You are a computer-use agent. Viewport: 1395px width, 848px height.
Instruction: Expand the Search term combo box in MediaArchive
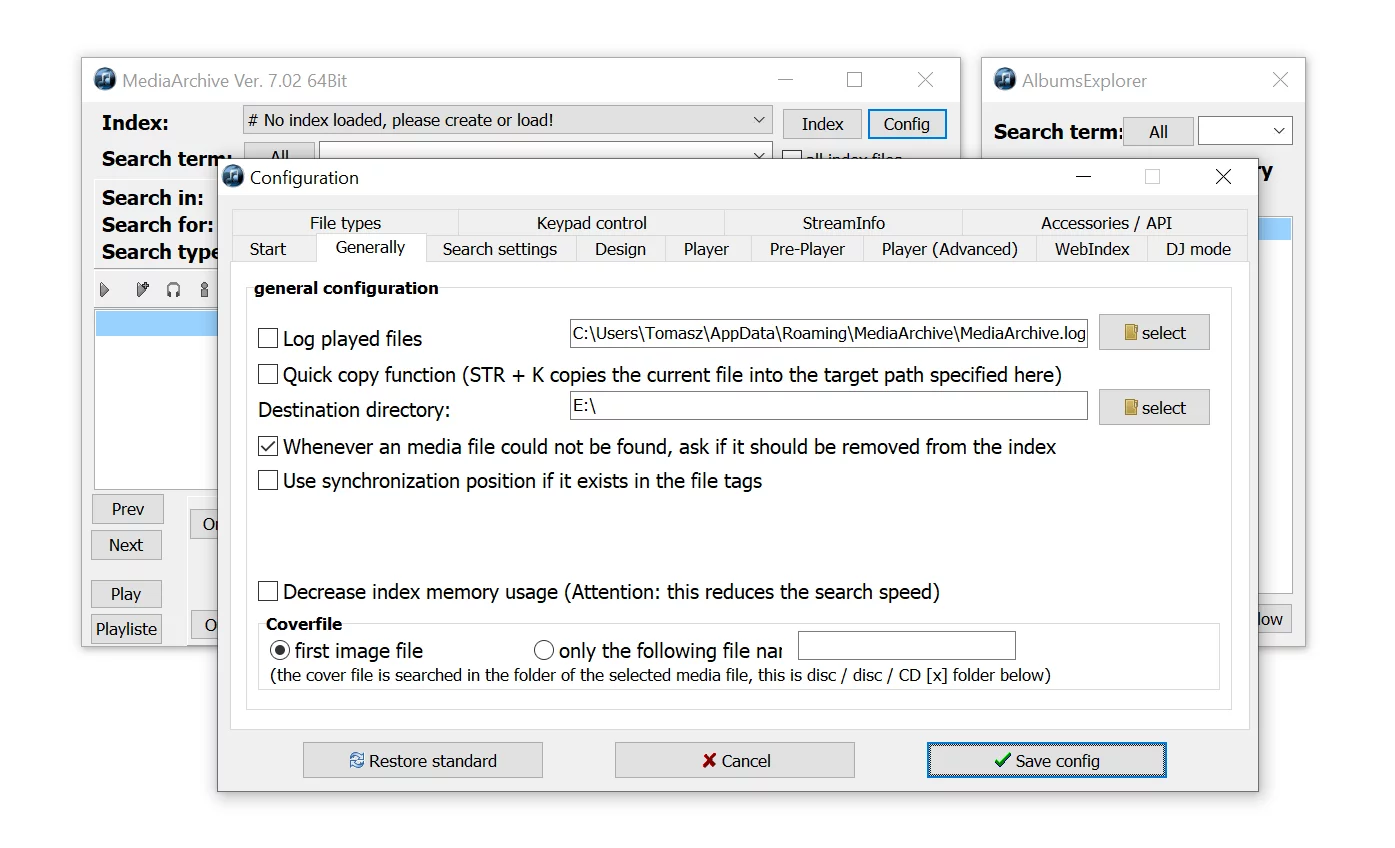point(759,155)
